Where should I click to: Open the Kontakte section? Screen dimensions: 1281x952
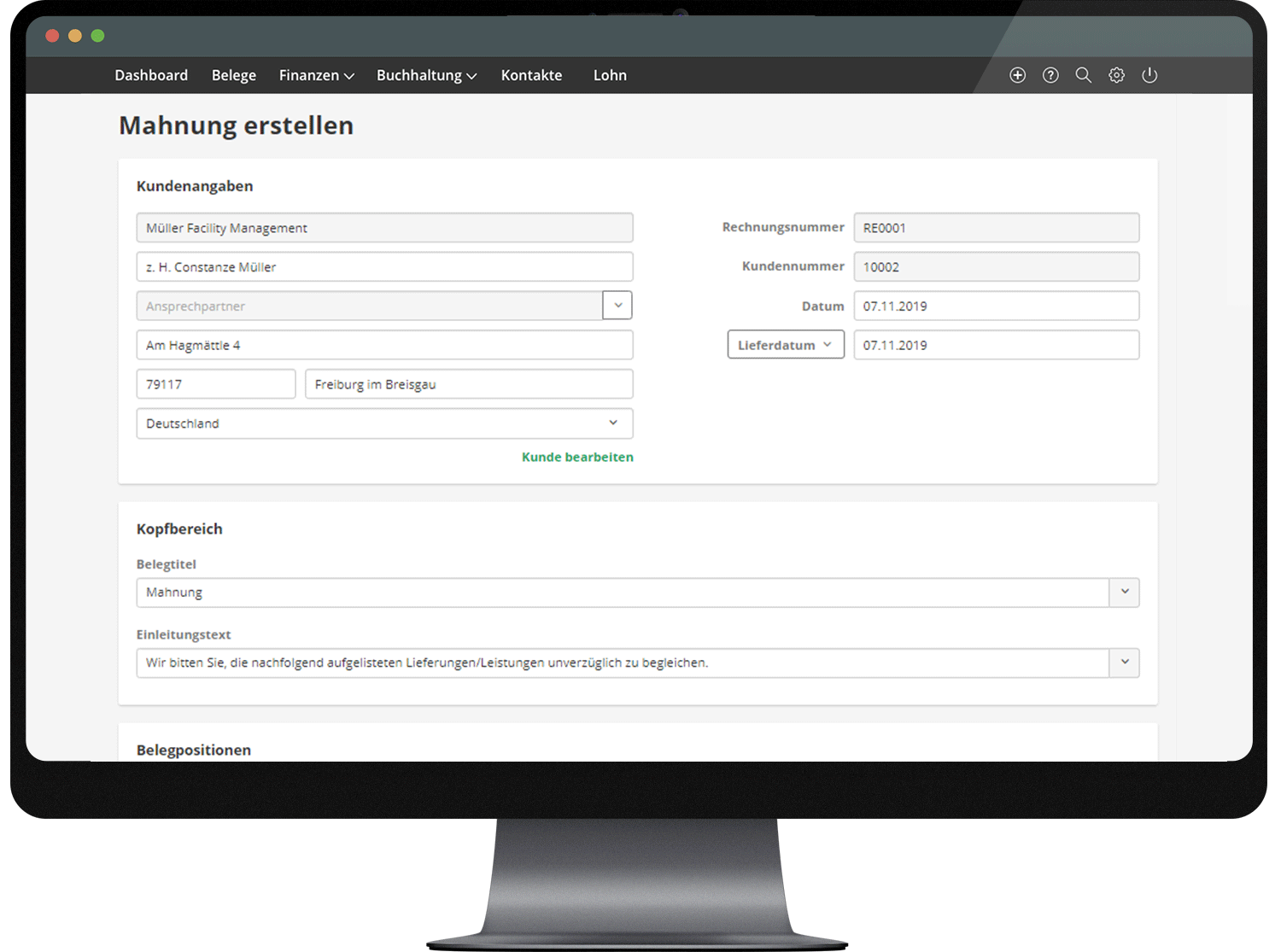(531, 75)
